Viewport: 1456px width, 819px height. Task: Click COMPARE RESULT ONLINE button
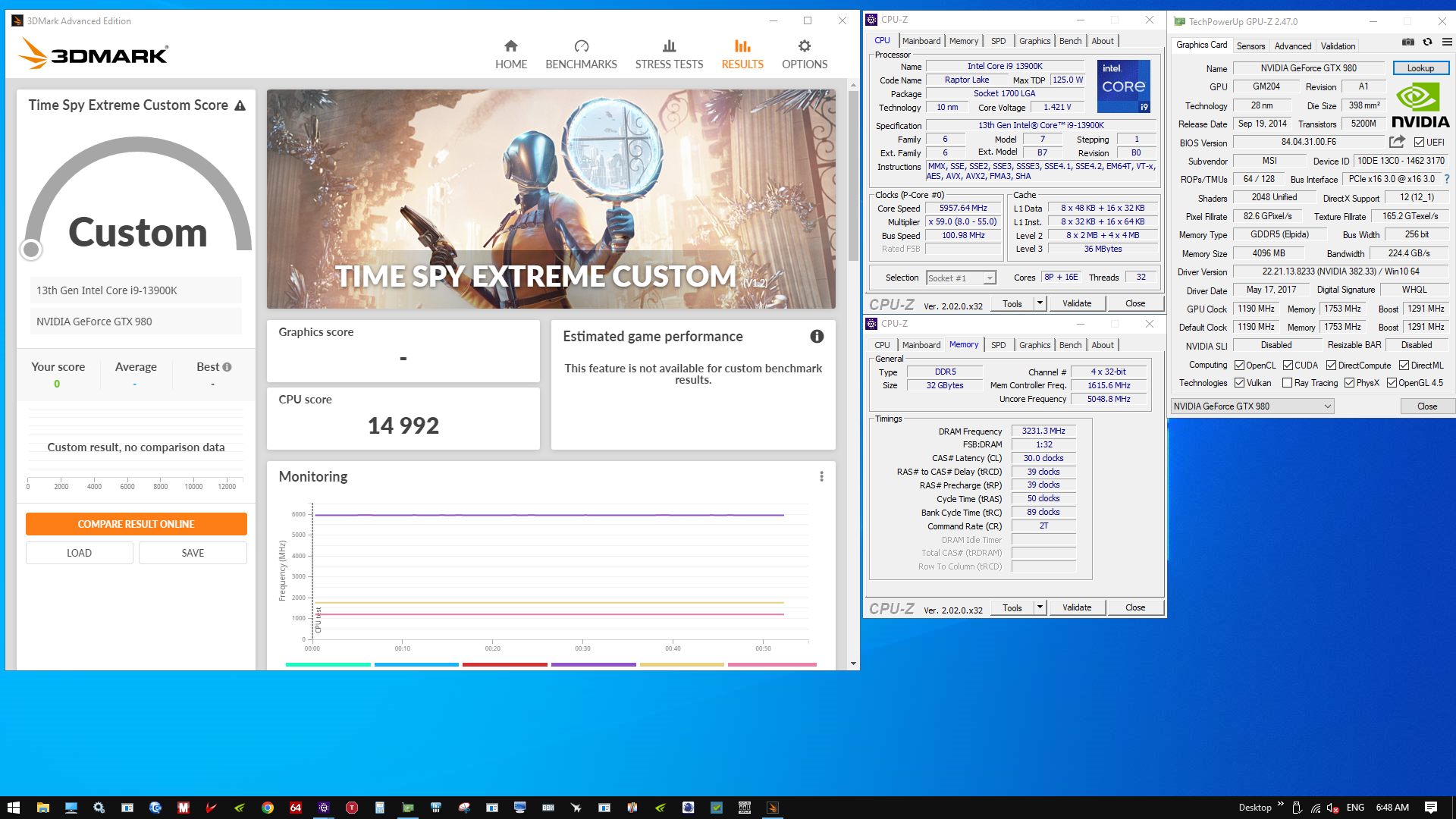136,524
